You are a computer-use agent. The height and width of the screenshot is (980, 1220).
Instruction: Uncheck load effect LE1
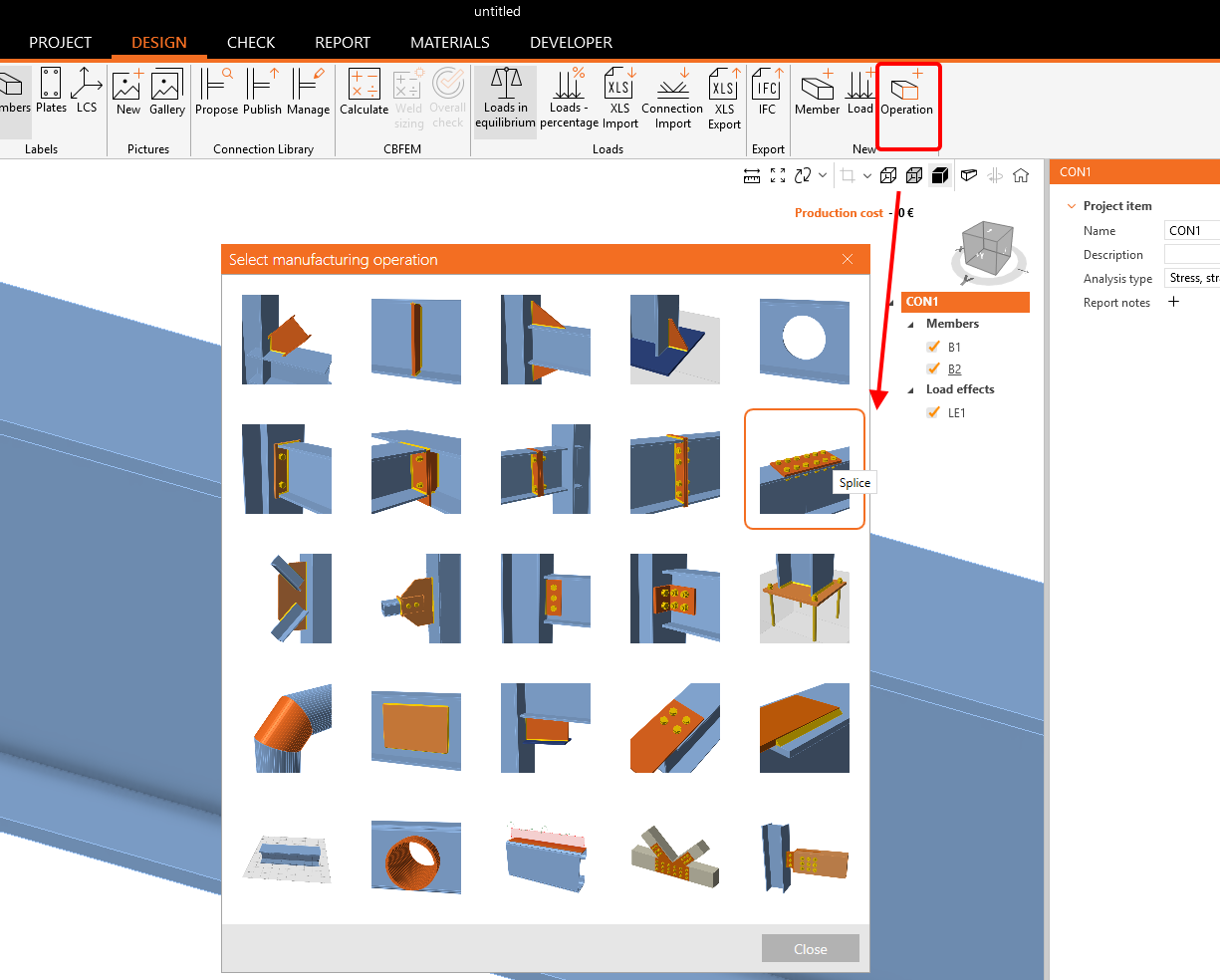(933, 412)
